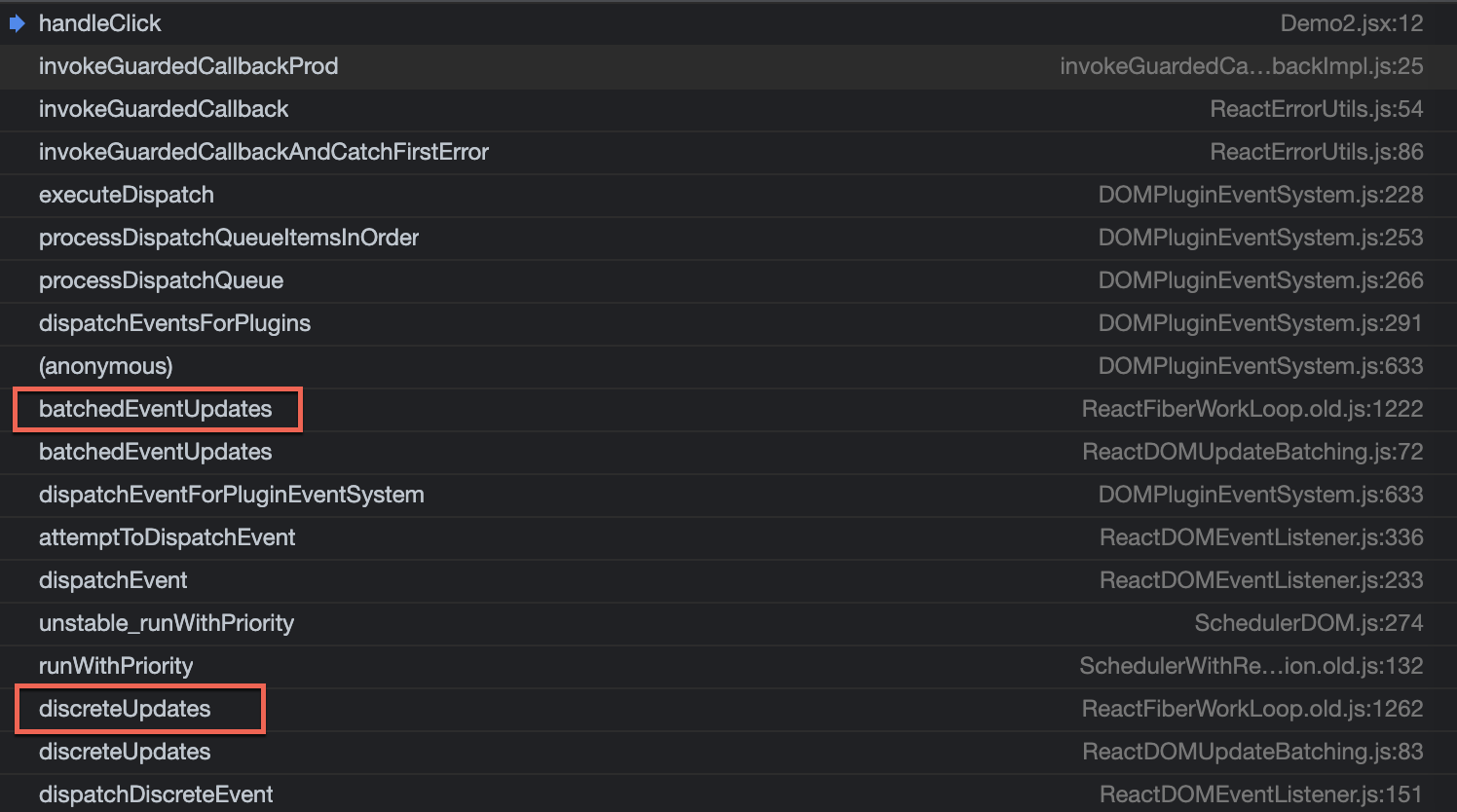This screenshot has width=1457, height=812.
Task: Select the invokeGuardedCallbackProd frame
Action: 188,66
